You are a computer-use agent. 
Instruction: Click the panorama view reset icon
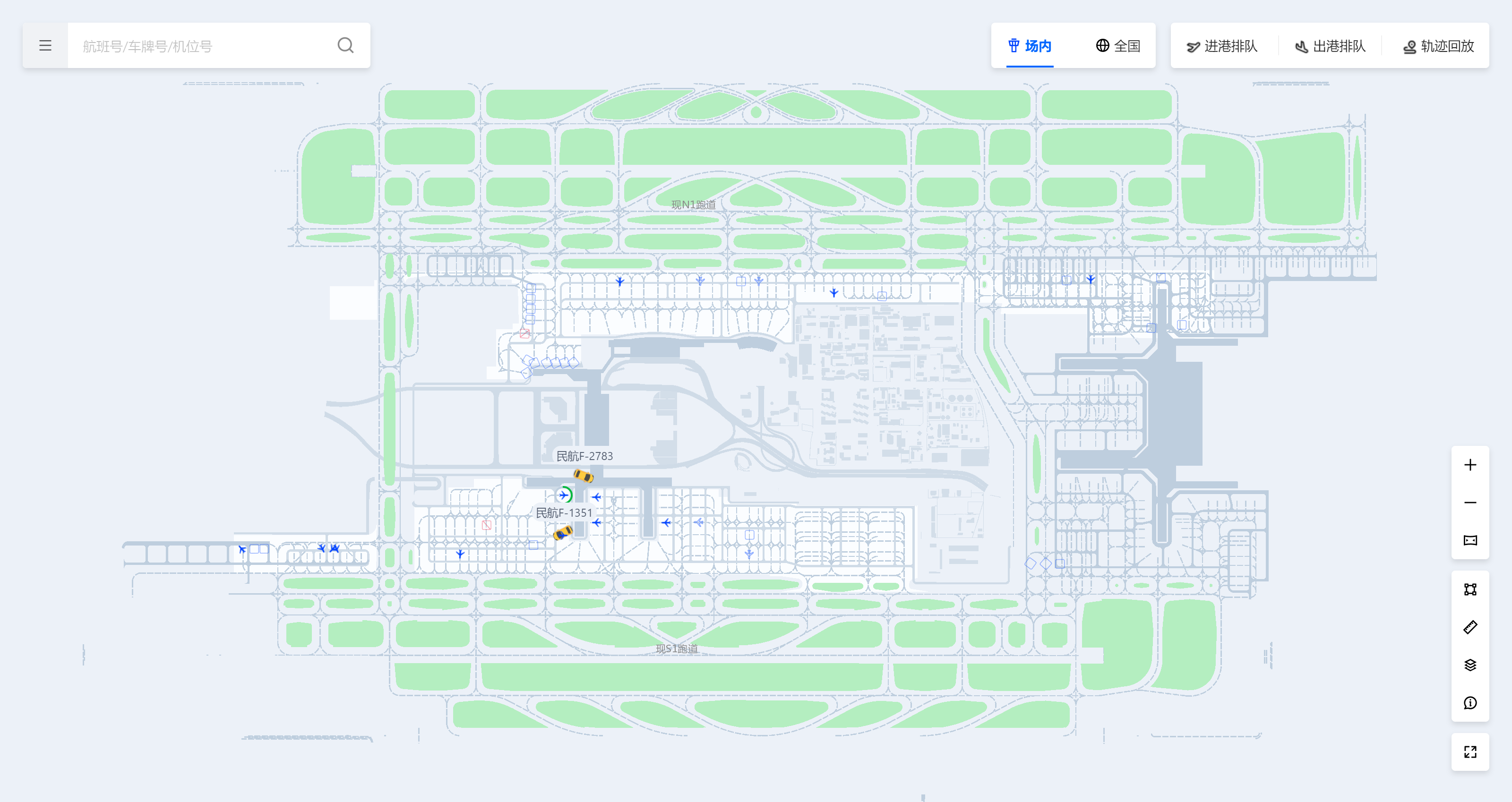[1470, 540]
